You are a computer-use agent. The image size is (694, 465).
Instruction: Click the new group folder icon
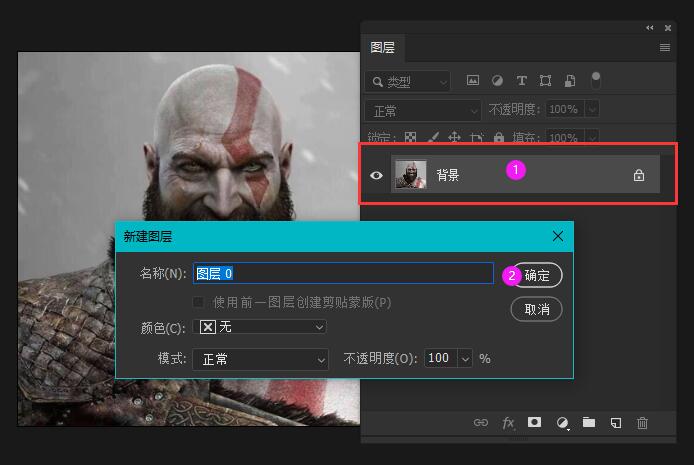(x=589, y=422)
